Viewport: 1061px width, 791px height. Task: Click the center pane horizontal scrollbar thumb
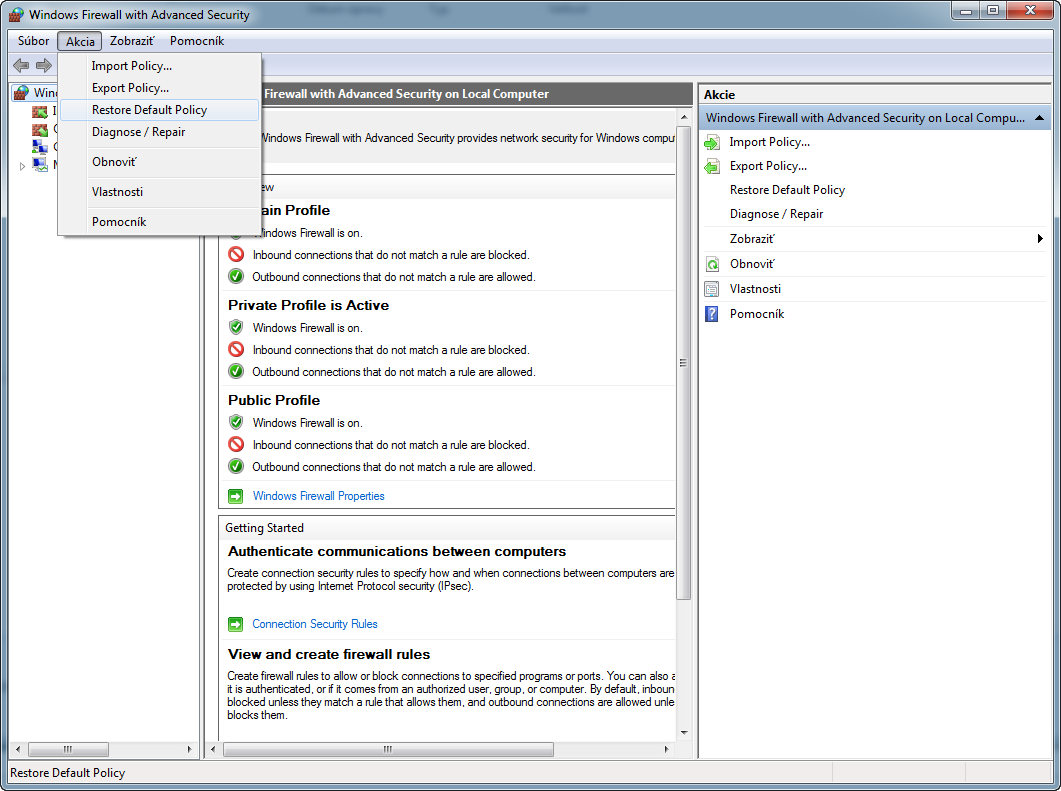click(x=388, y=749)
